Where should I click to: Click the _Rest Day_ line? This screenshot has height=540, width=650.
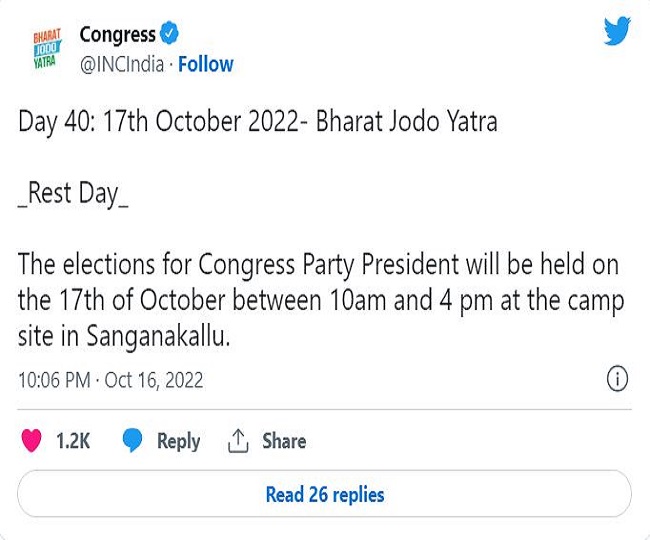pyautogui.click(x=73, y=194)
